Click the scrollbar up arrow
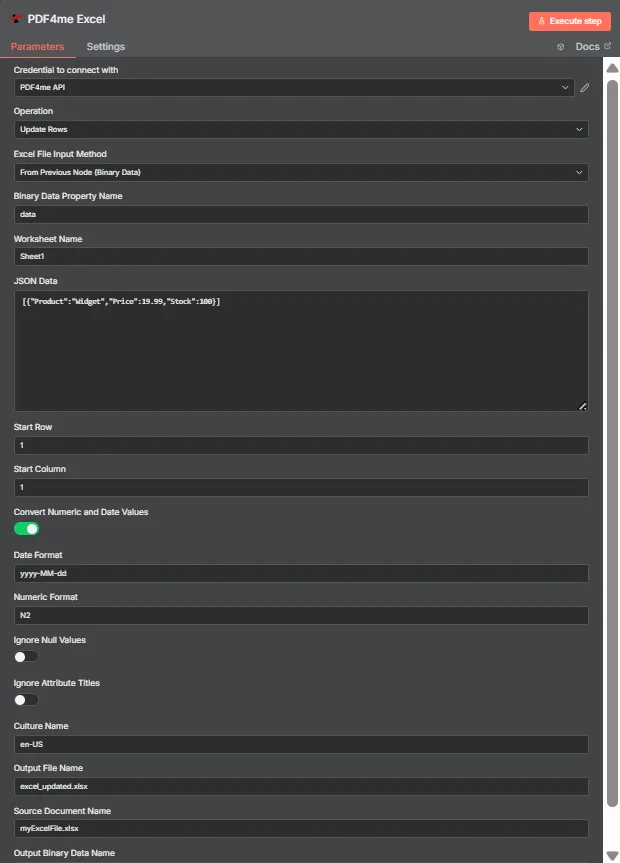Image resolution: width=620 pixels, height=863 pixels. (x=612, y=68)
